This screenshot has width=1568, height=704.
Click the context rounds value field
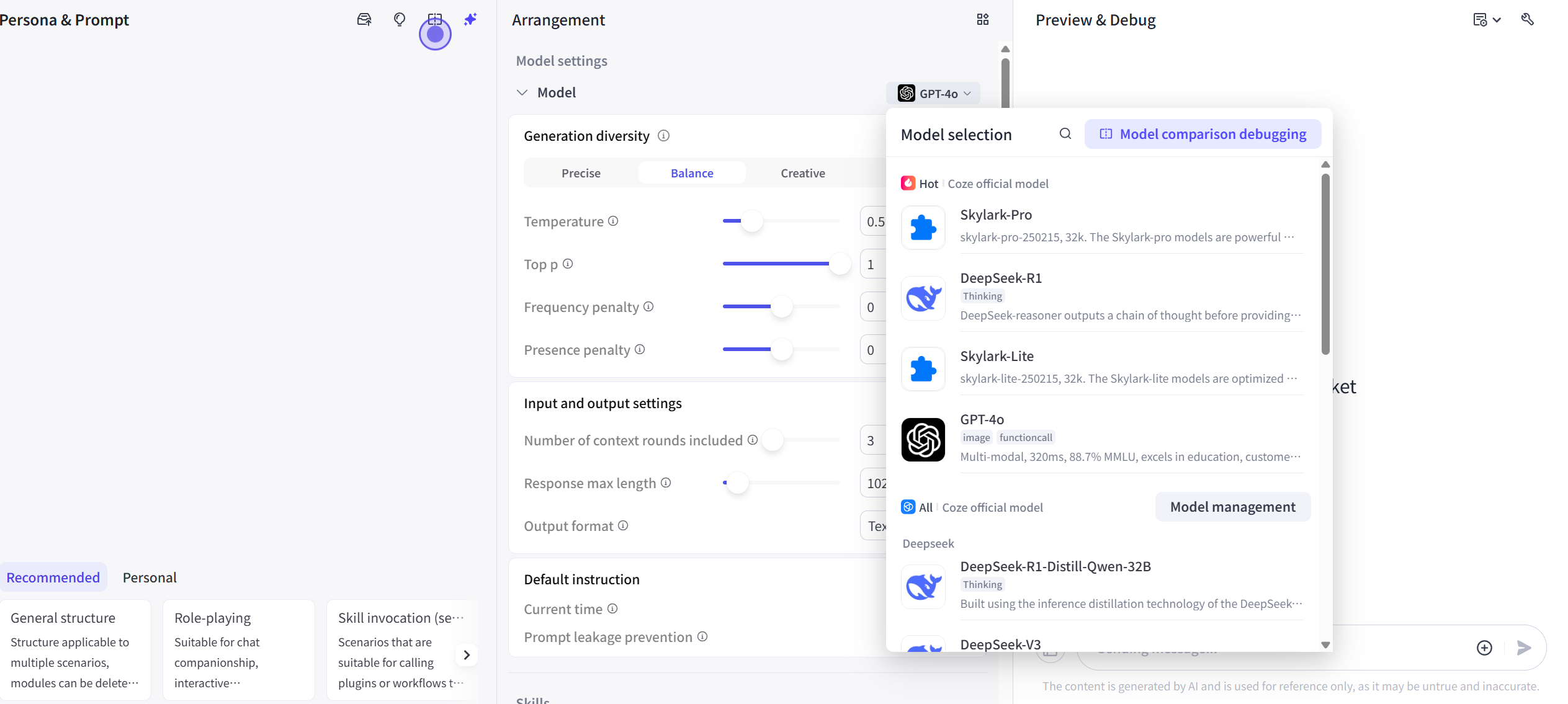pos(874,440)
